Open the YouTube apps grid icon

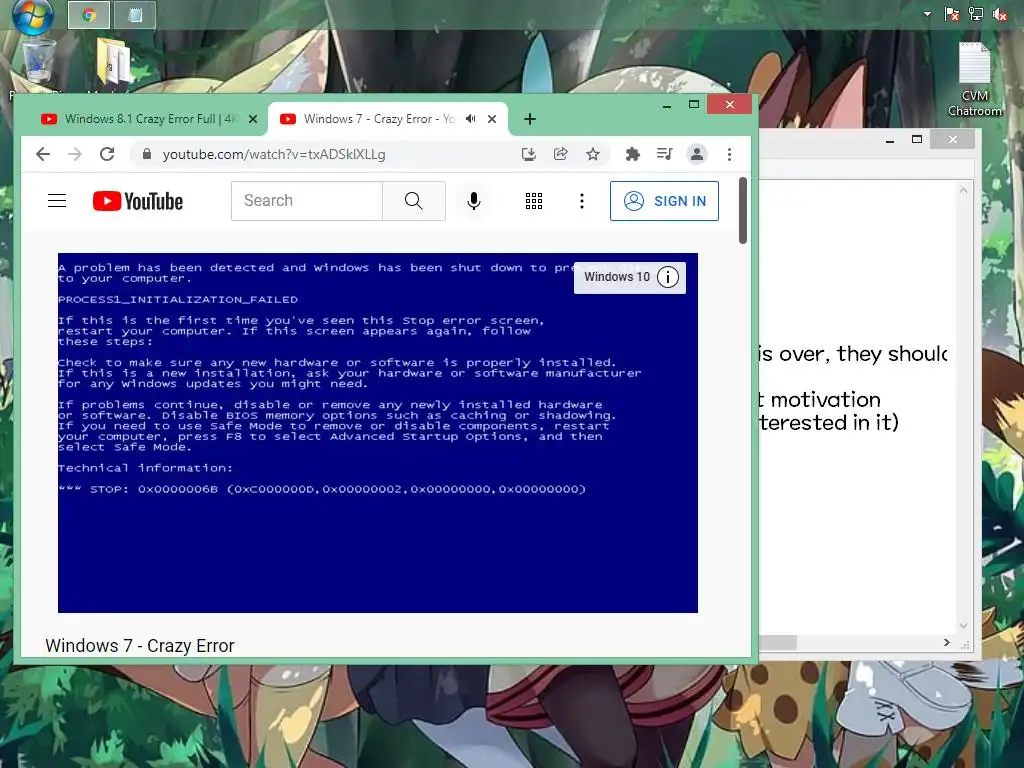click(534, 200)
